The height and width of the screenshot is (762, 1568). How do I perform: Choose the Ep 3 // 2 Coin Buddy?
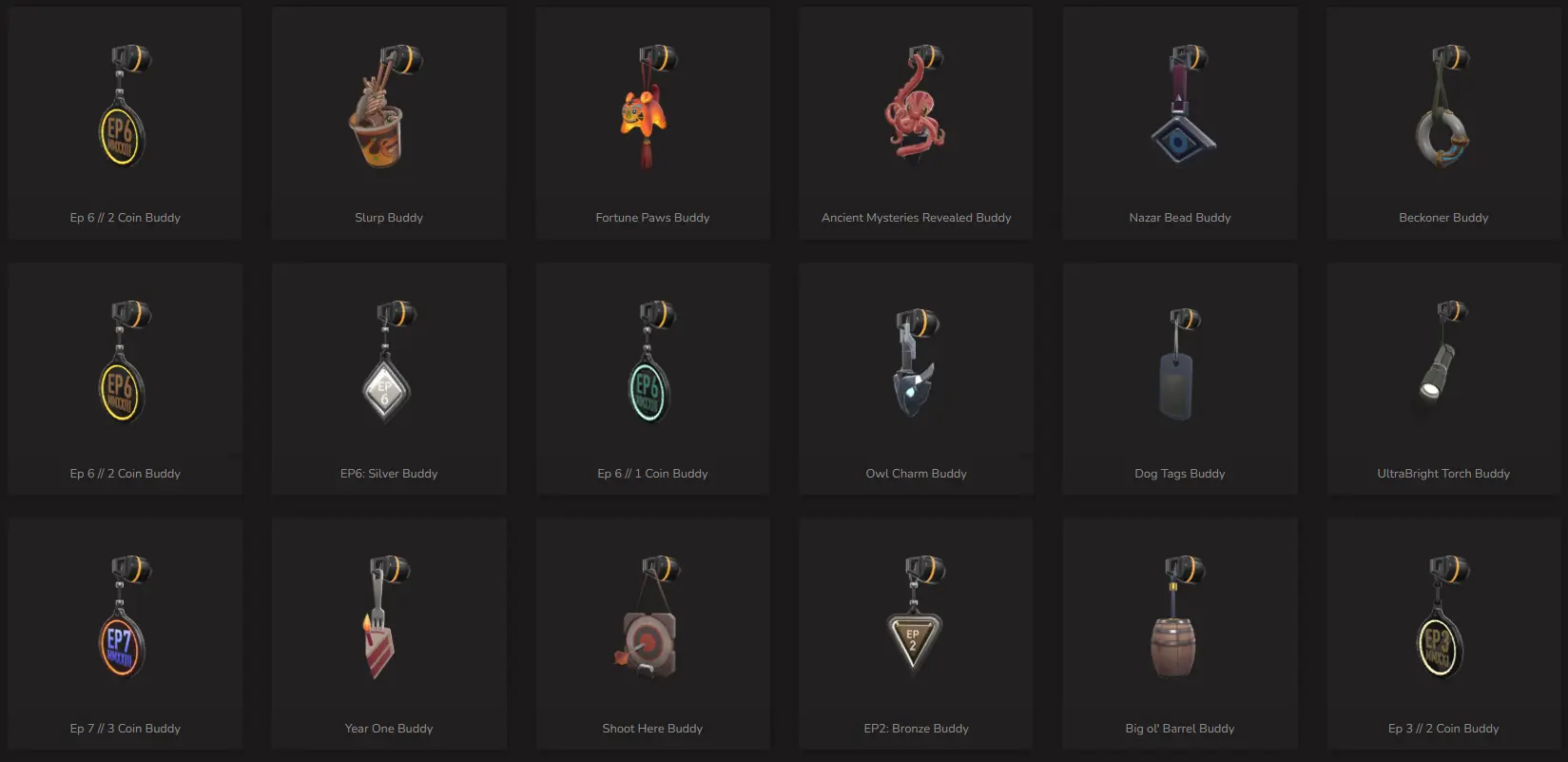coord(1443,616)
